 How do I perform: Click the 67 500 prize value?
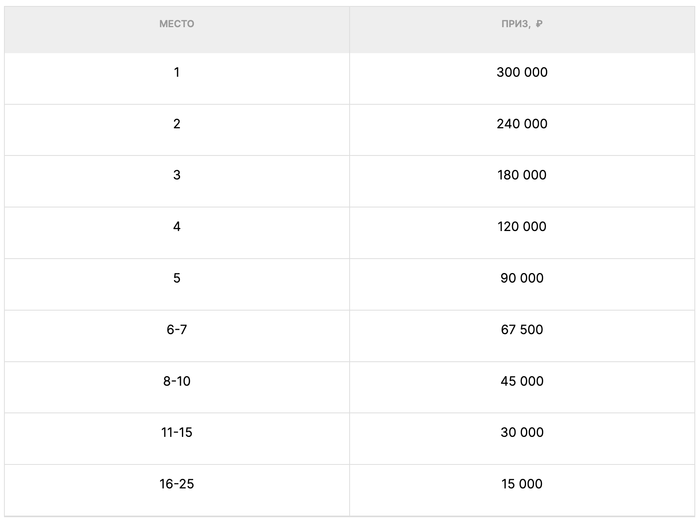[x=522, y=329]
